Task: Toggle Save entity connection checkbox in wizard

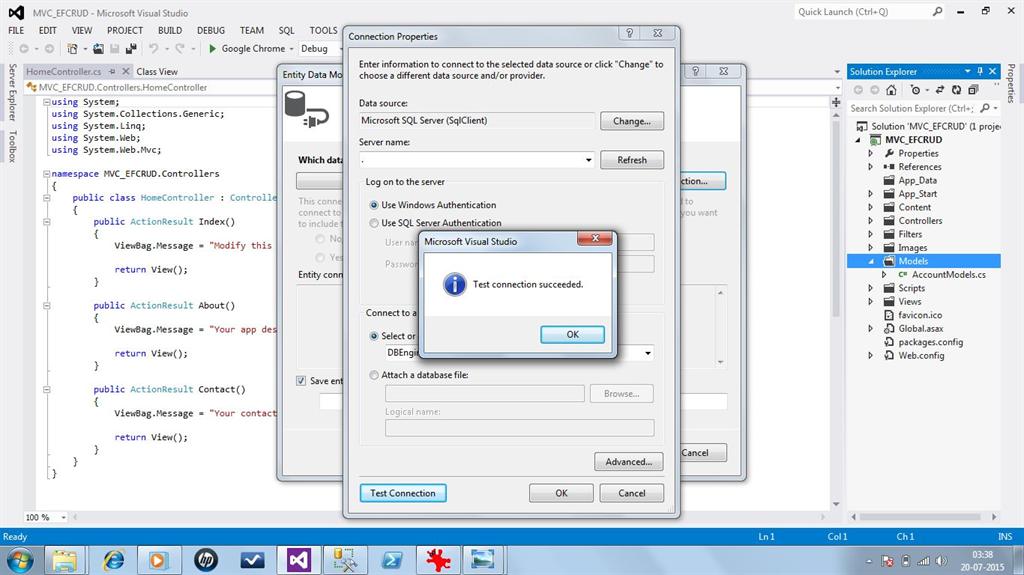Action: pyautogui.click(x=301, y=381)
